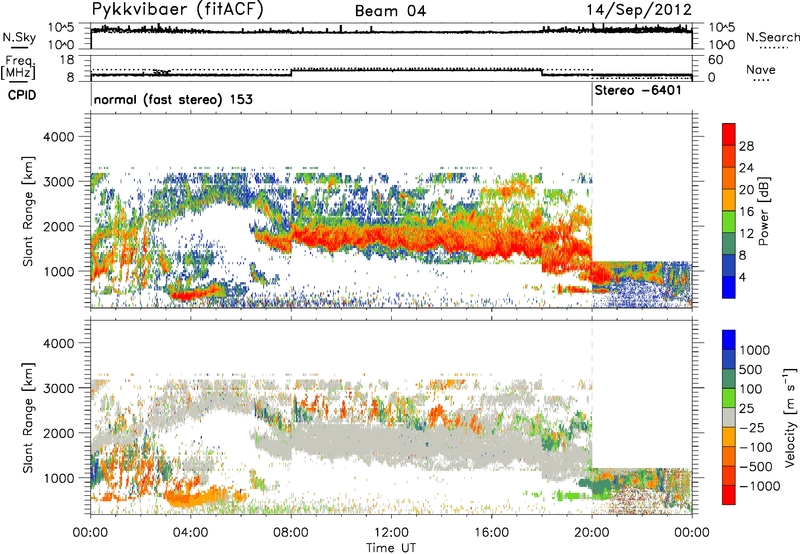Image resolution: width=800 pixels, height=554 pixels.
Task: Click the '-100' Velocity colorbar label
Action: [756, 447]
